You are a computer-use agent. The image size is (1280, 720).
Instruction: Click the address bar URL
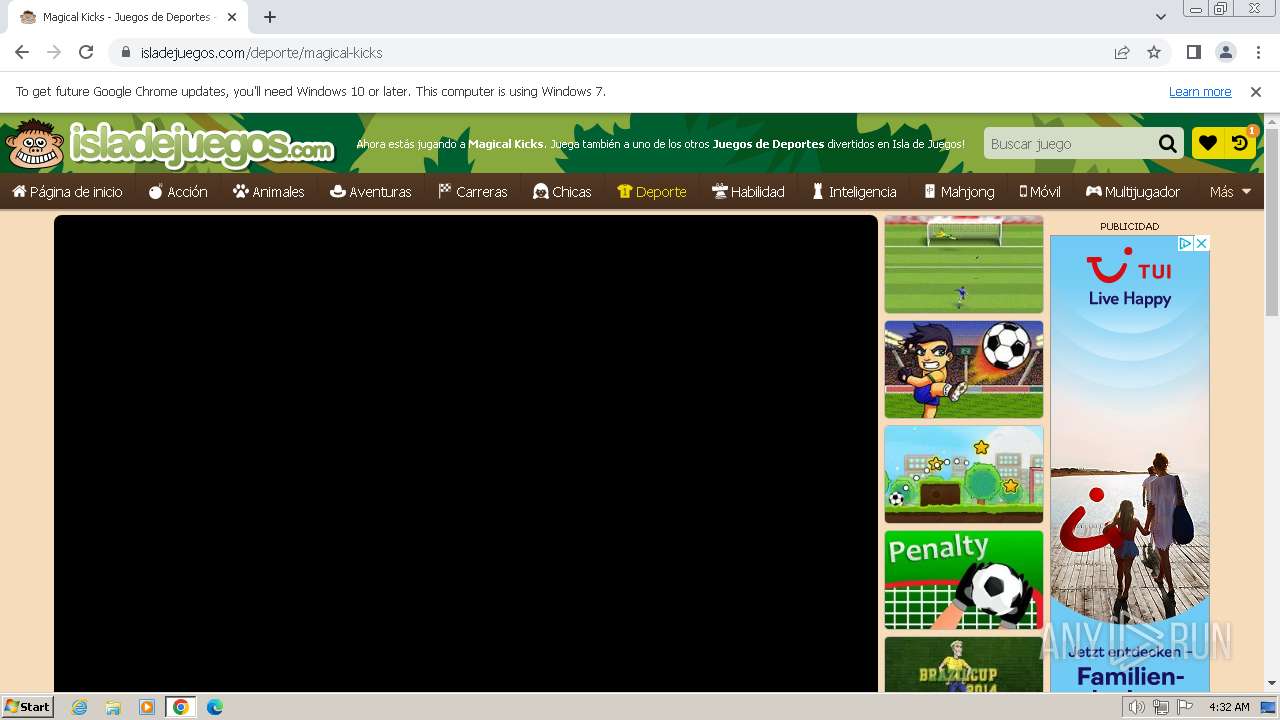coord(262,53)
